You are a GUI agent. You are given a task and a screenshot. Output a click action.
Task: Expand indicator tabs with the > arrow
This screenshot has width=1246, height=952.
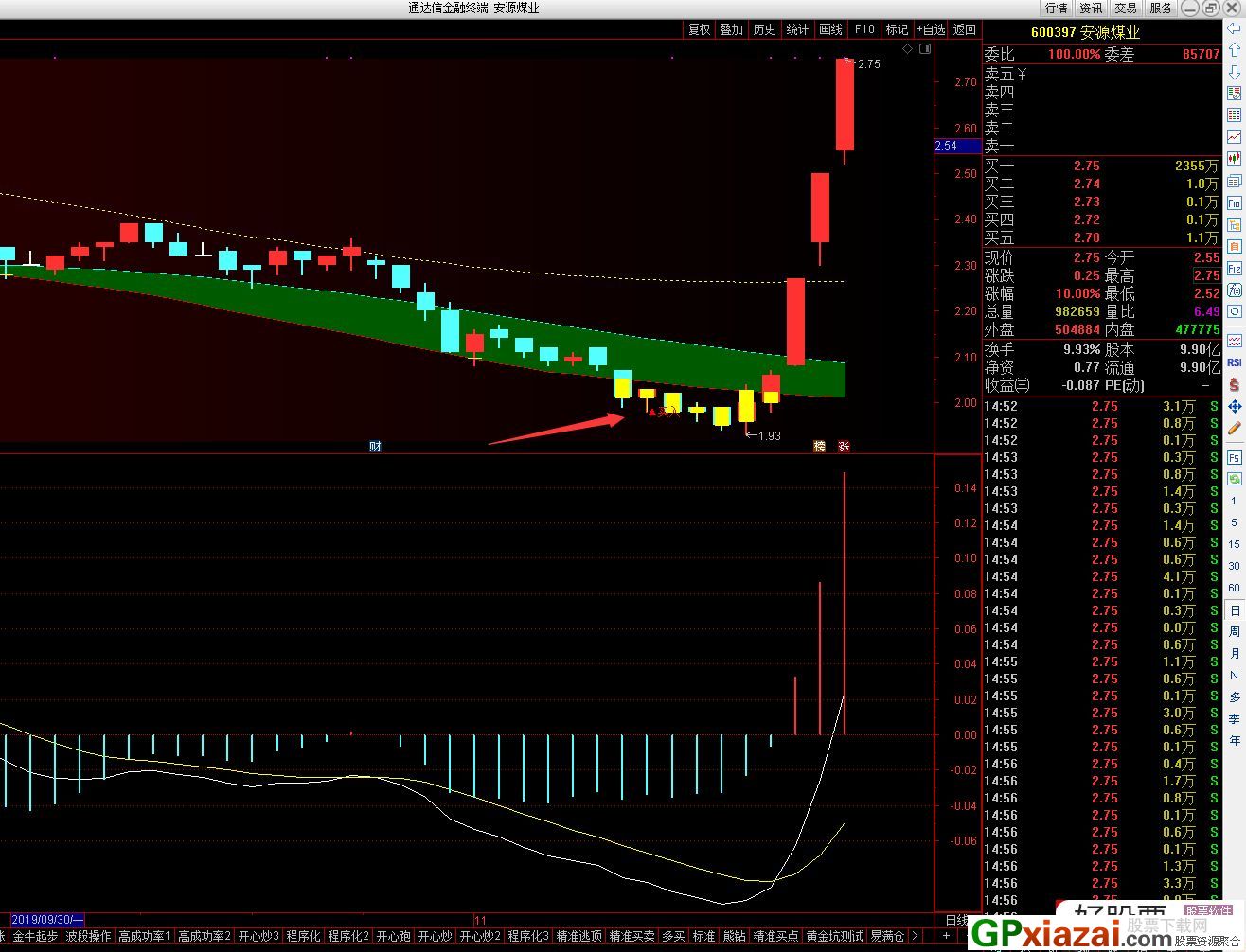point(916,936)
